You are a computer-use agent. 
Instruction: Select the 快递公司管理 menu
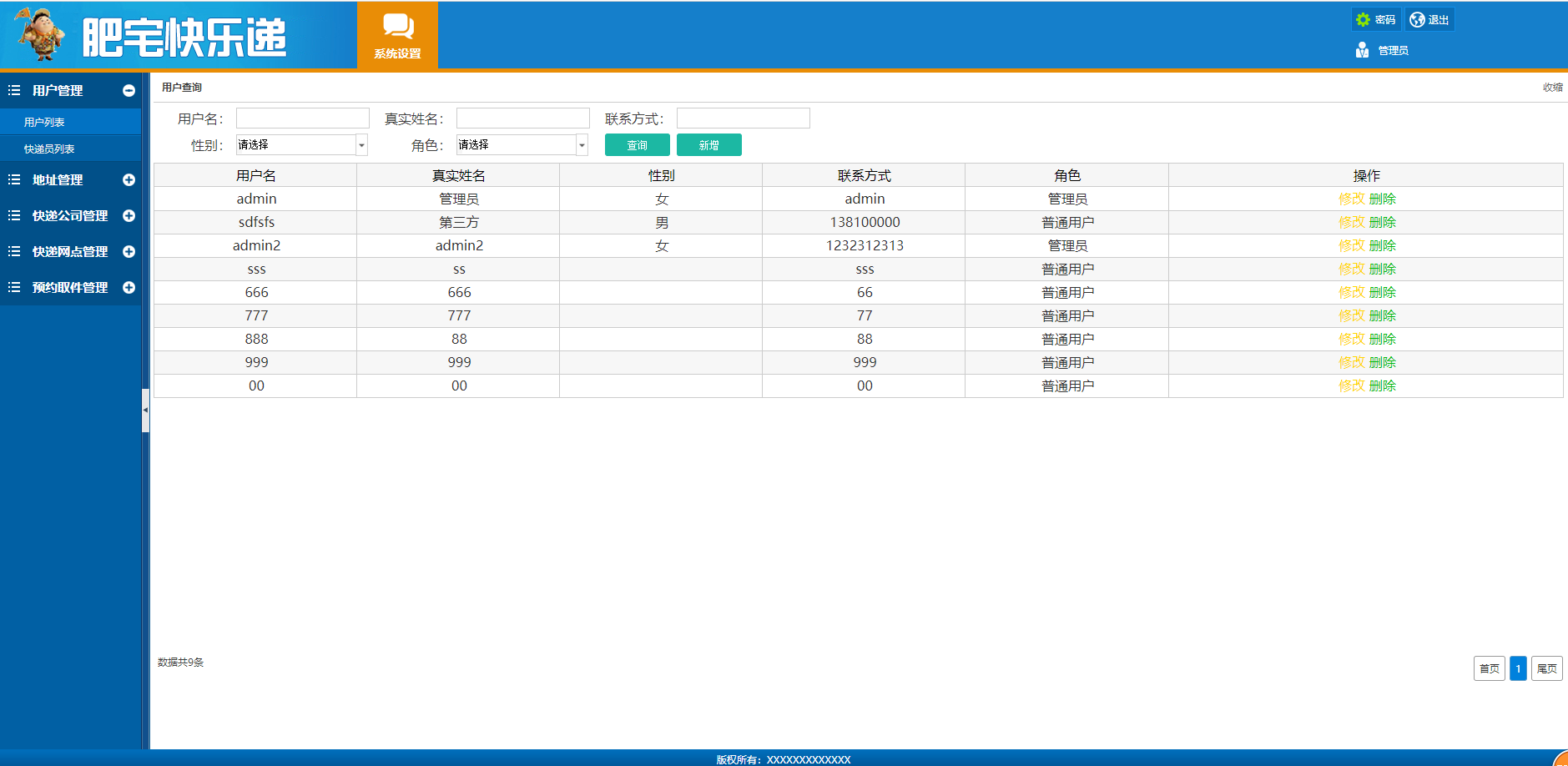pyautogui.click(x=70, y=215)
